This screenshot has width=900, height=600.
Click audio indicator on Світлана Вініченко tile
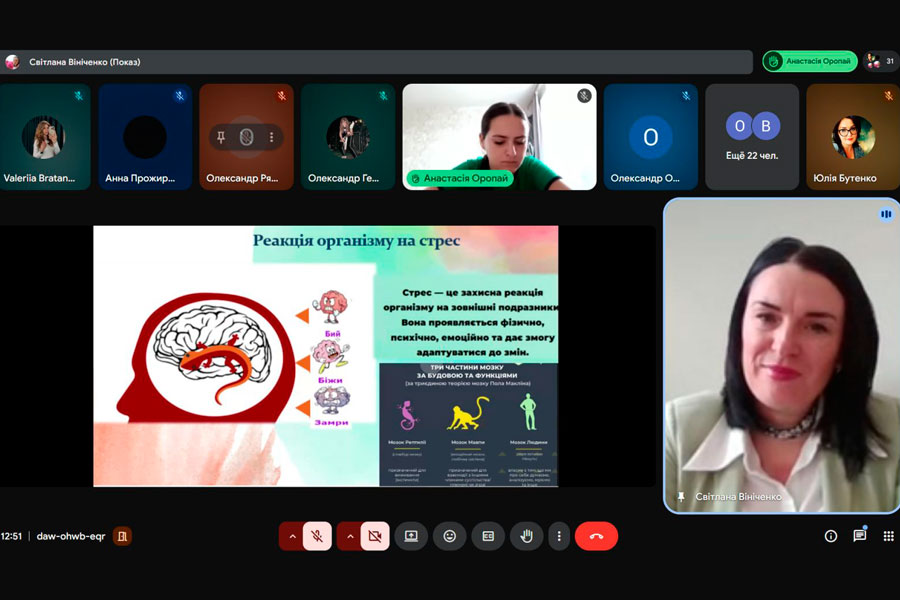(x=886, y=214)
